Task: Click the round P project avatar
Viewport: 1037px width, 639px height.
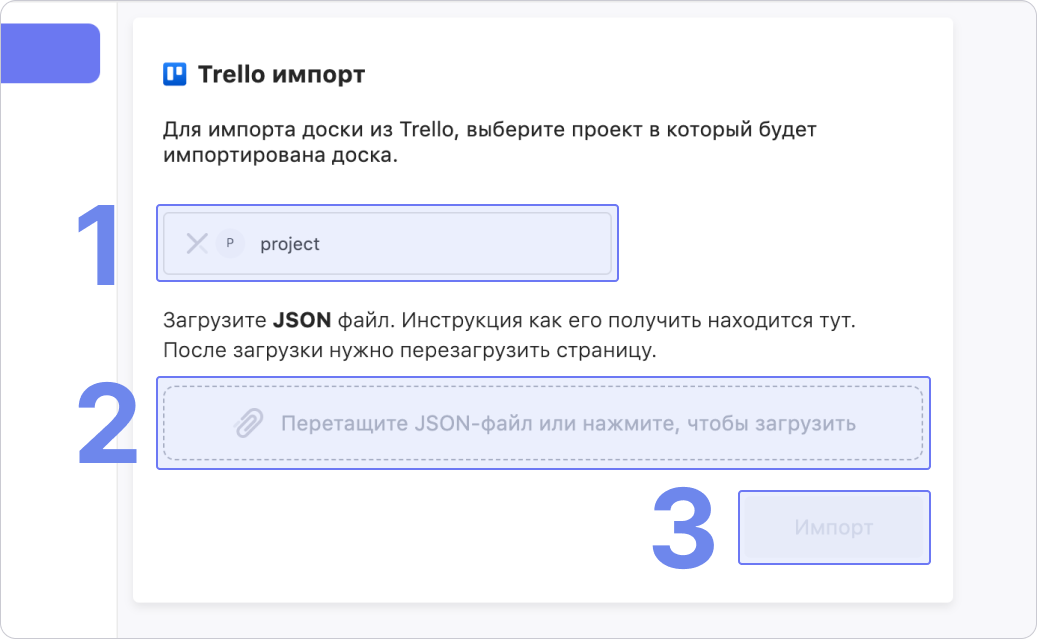Action: point(230,243)
